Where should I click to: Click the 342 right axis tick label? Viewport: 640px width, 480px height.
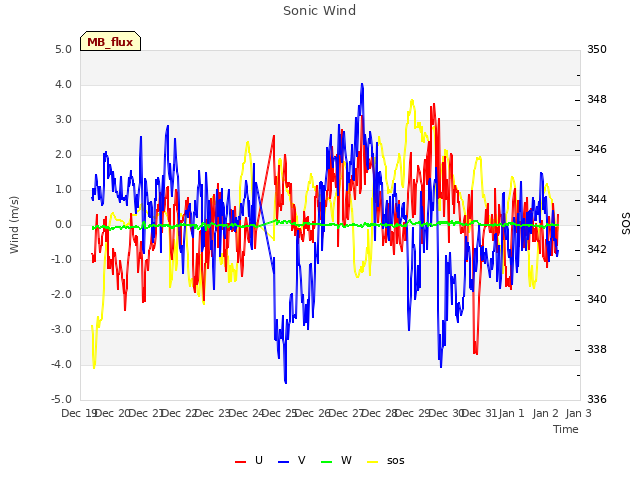point(597,249)
